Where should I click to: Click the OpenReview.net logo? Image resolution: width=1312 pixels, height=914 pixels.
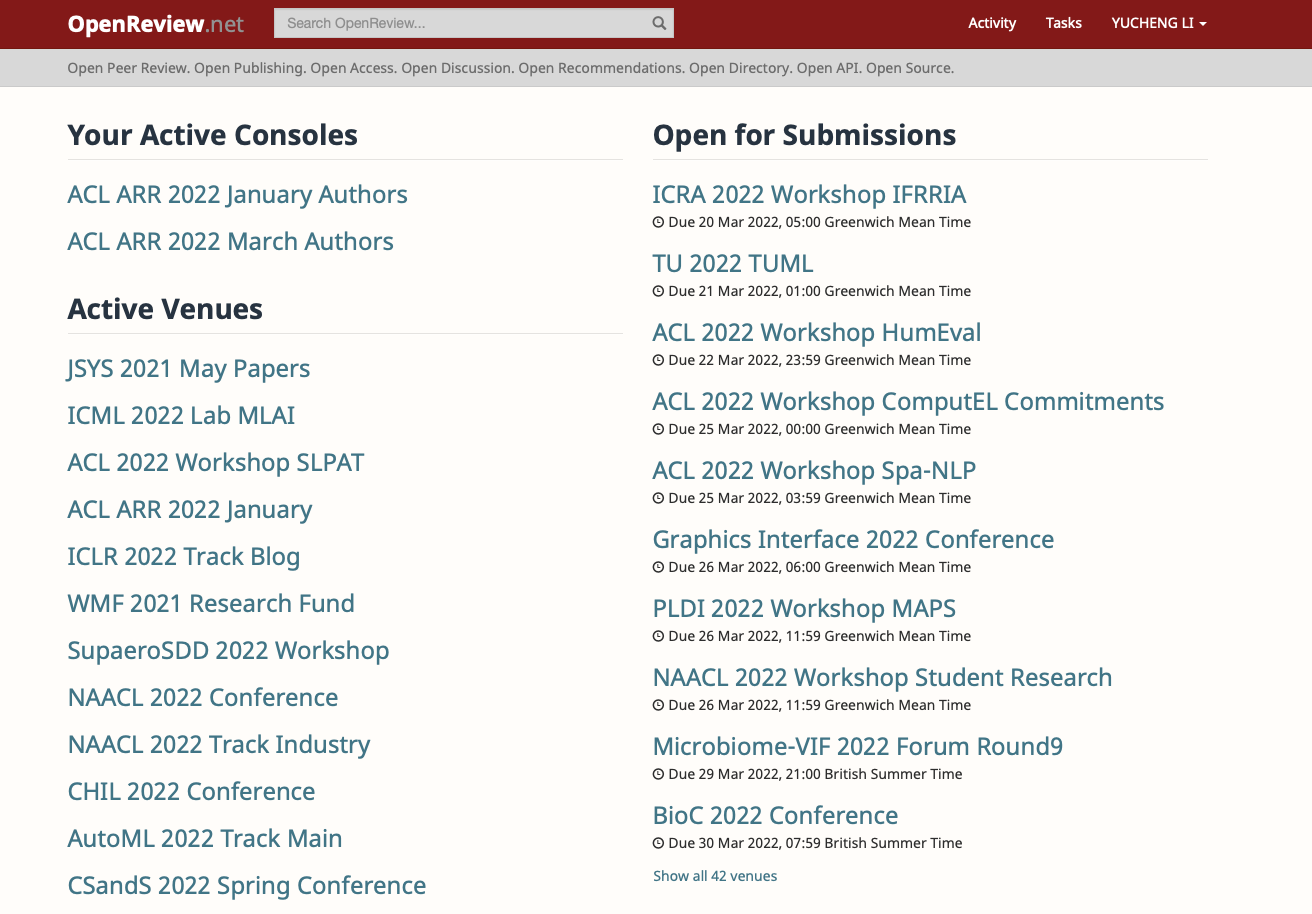tap(155, 24)
